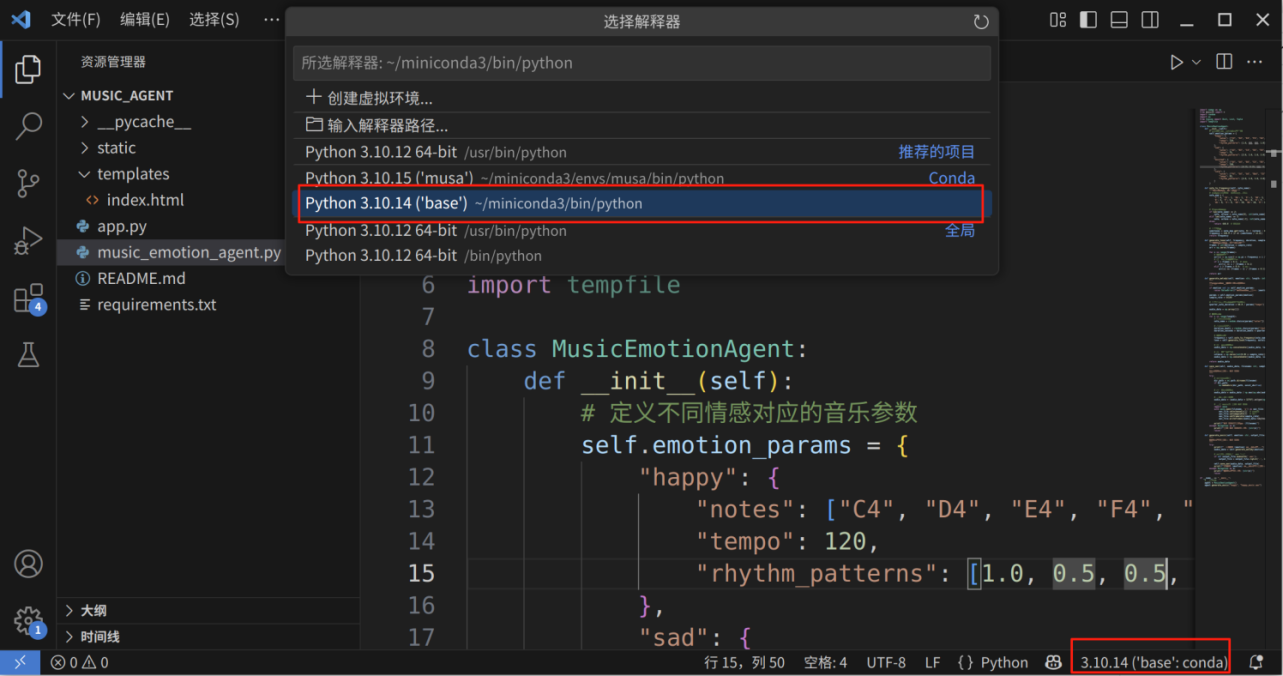Open errors and warnings count in status bar
The width and height of the screenshot is (1283, 676).
pyautogui.click(x=80, y=662)
